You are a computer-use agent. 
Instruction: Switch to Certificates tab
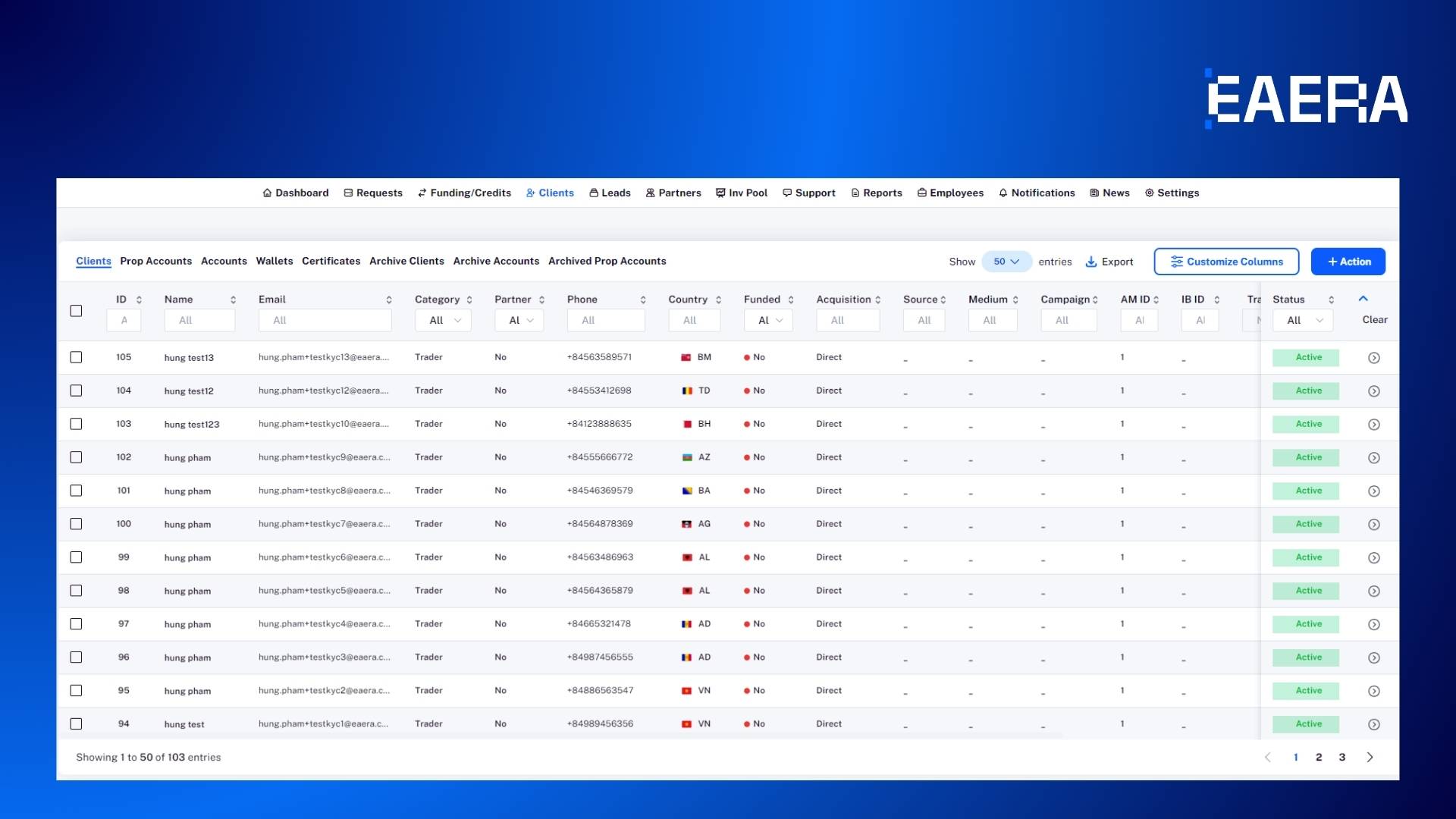click(x=331, y=262)
